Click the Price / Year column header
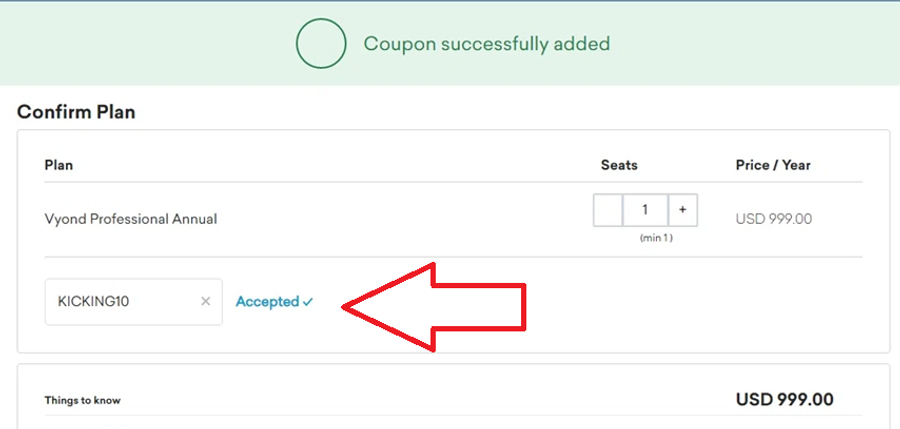The width and height of the screenshot is (900, 429). click(773, 165)
